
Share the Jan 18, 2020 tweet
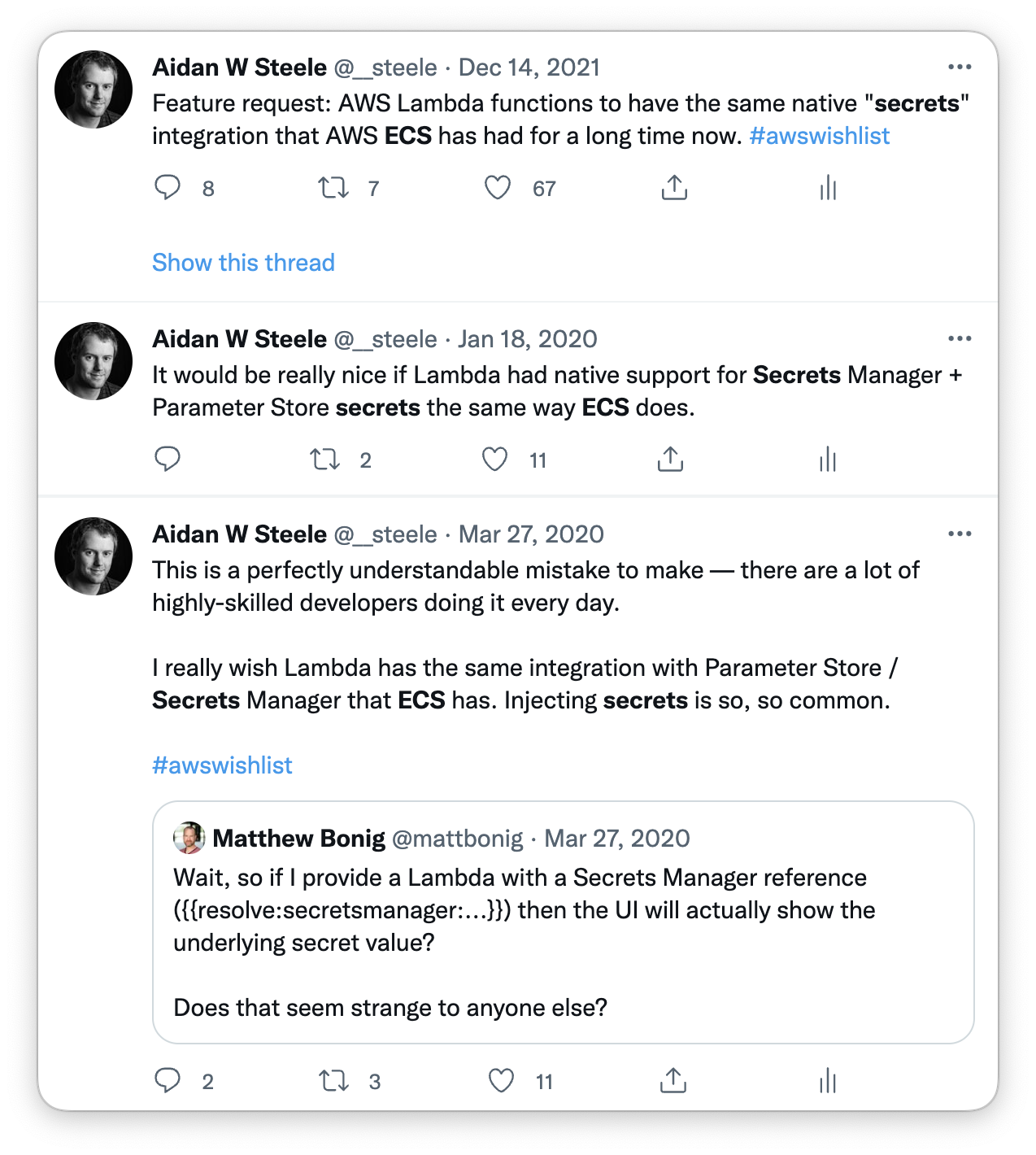(670, 460)
